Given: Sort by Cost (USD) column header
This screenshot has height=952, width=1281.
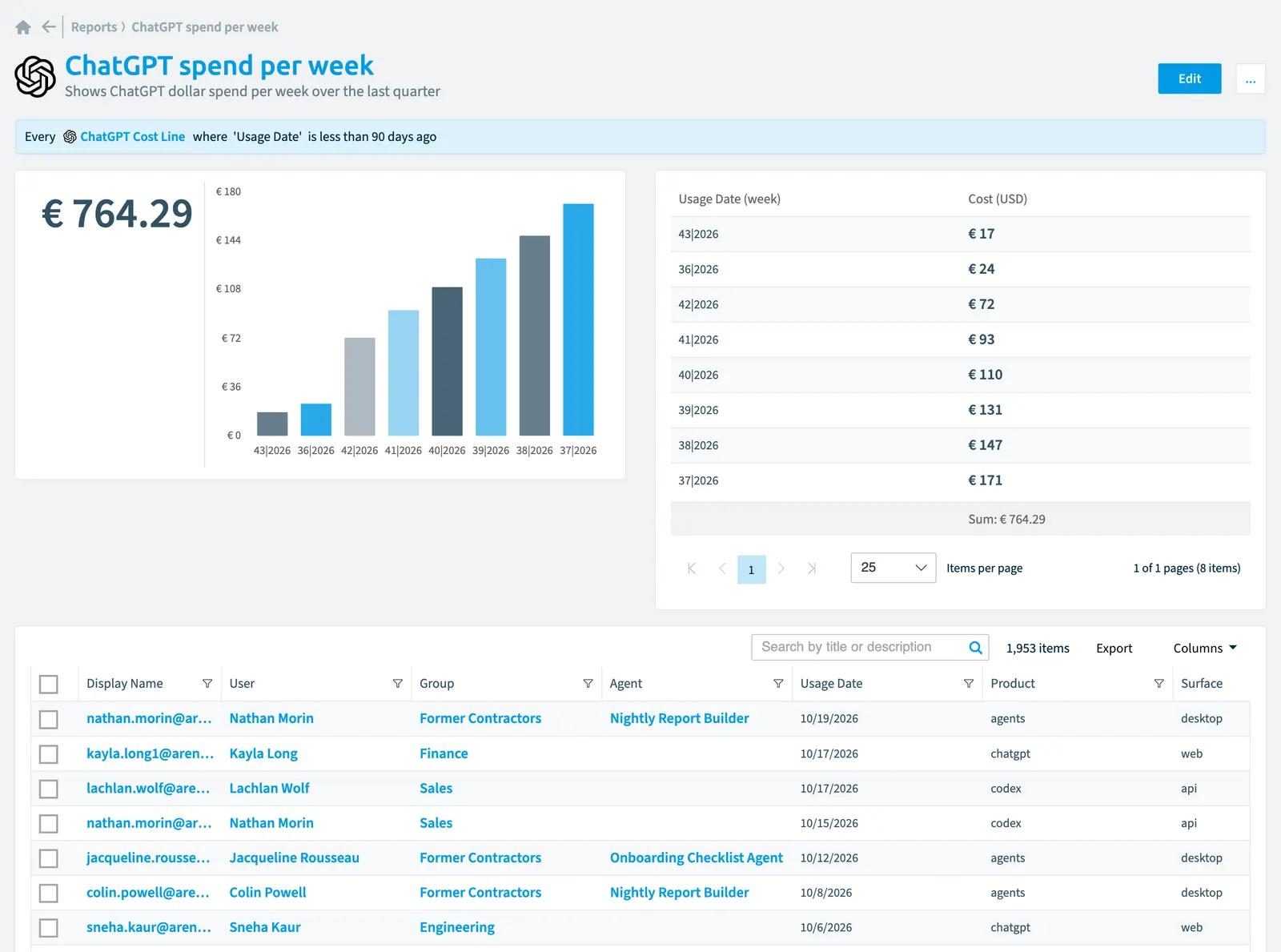Looking at the screenshot, I should click(997, 199).
